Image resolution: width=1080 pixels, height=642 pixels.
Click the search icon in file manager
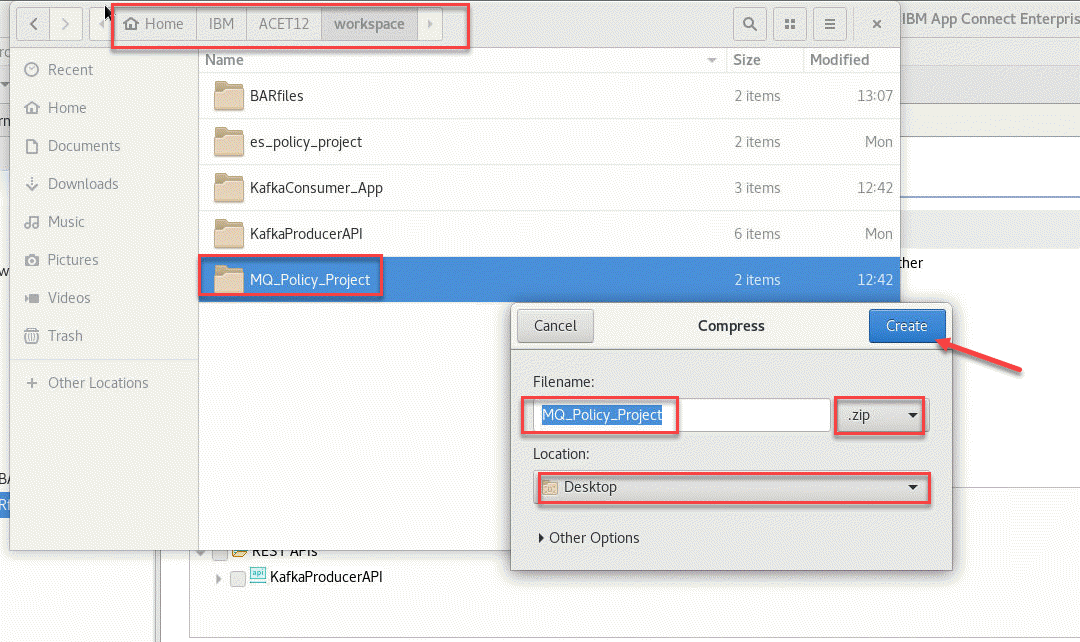click(749, 24)
